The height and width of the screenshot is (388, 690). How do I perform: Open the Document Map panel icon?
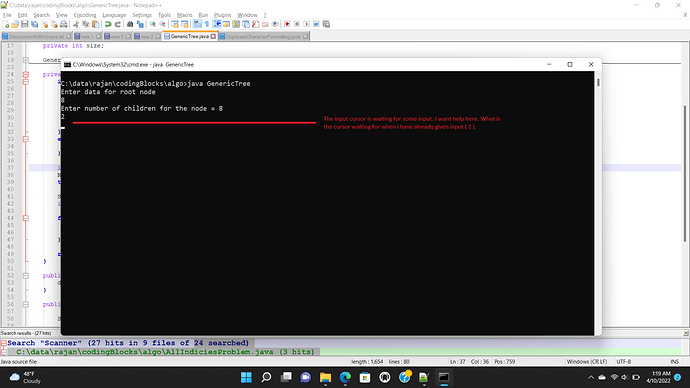coord(236,24)
